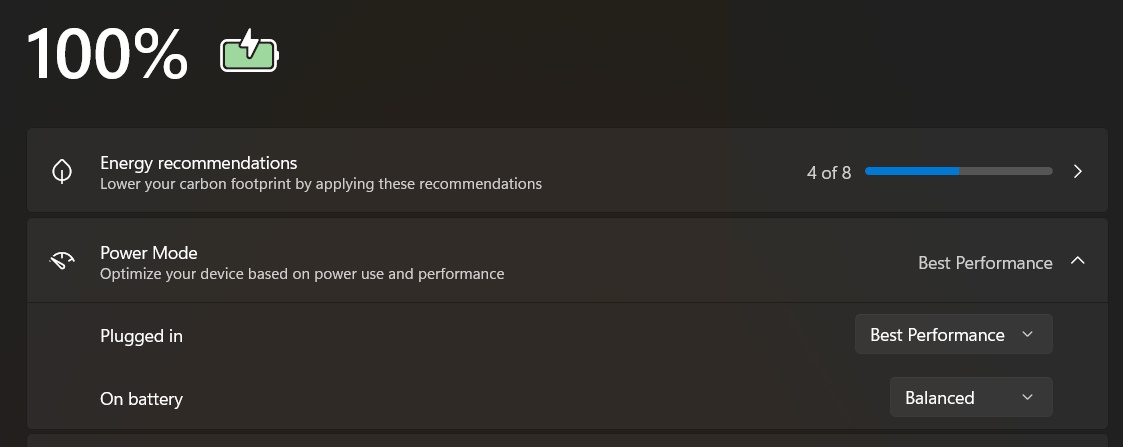Click the Plugged in label
The height and width of the screenshot is (447, 1123).
point(141,336)
